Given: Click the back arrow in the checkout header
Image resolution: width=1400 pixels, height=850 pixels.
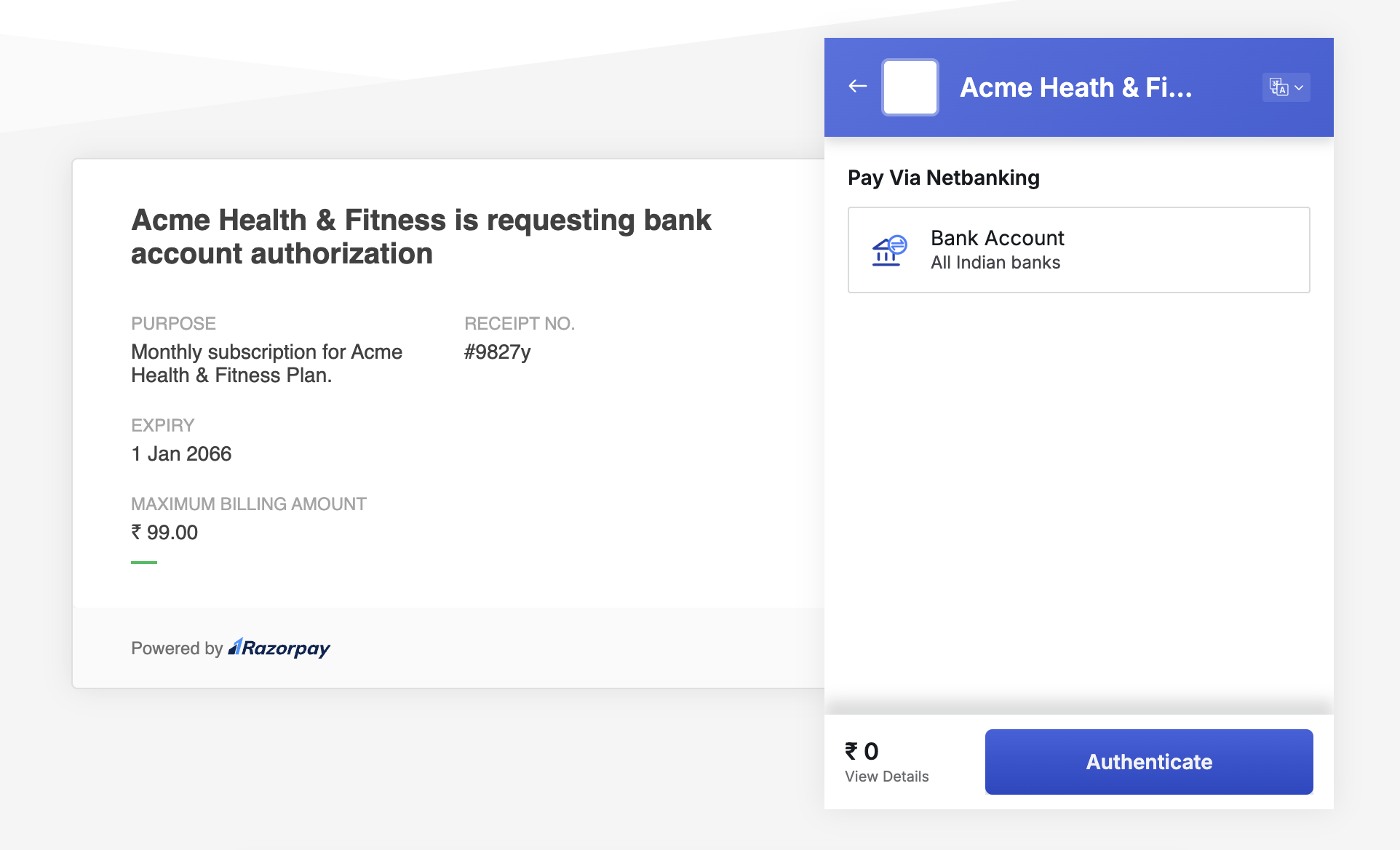Looking at the screenshot, I should click(858, 86).
